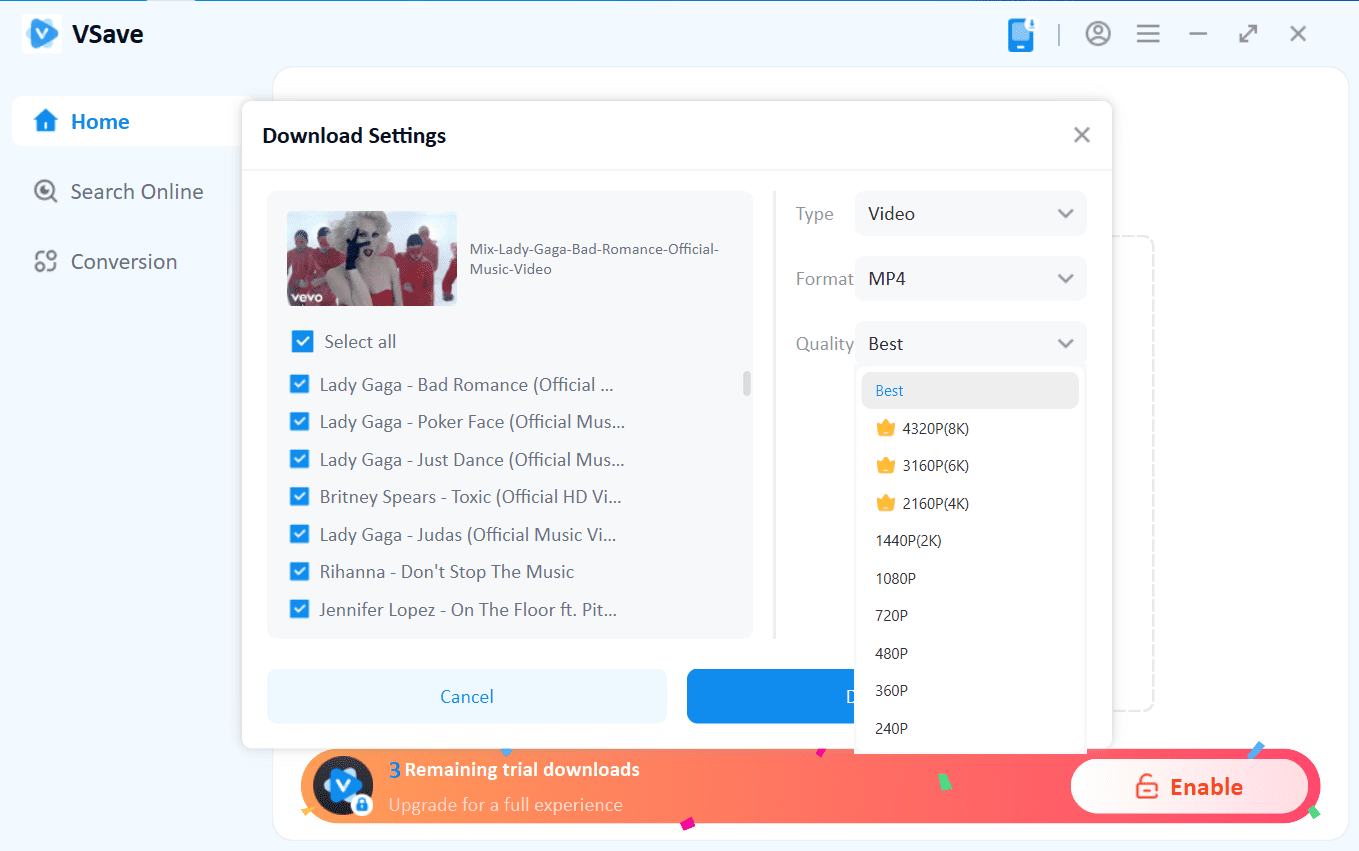Select 360P quality option

[x=970, y=690]
